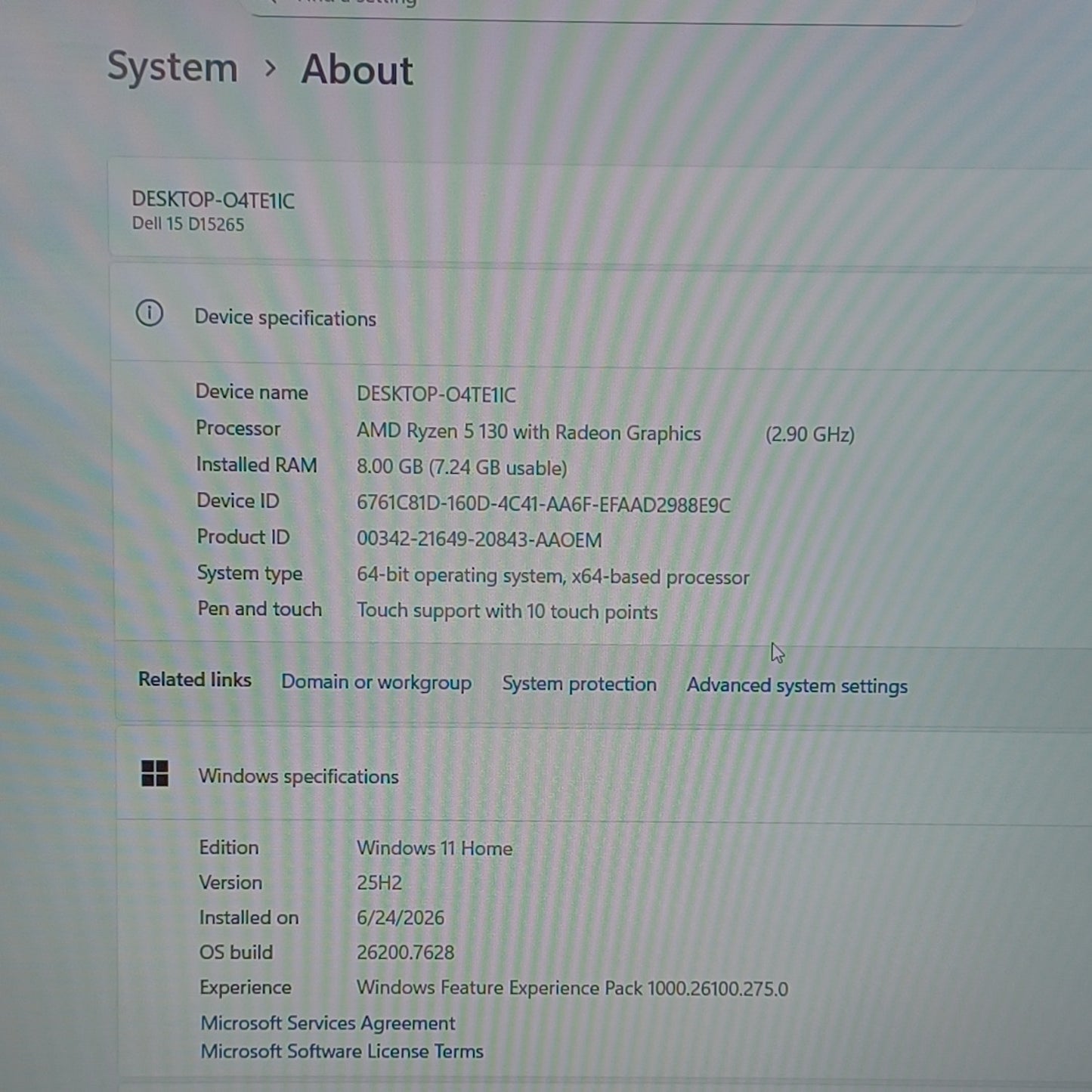Click the Experience label
Viewport: 1092px width, 1092px height.
245,988
